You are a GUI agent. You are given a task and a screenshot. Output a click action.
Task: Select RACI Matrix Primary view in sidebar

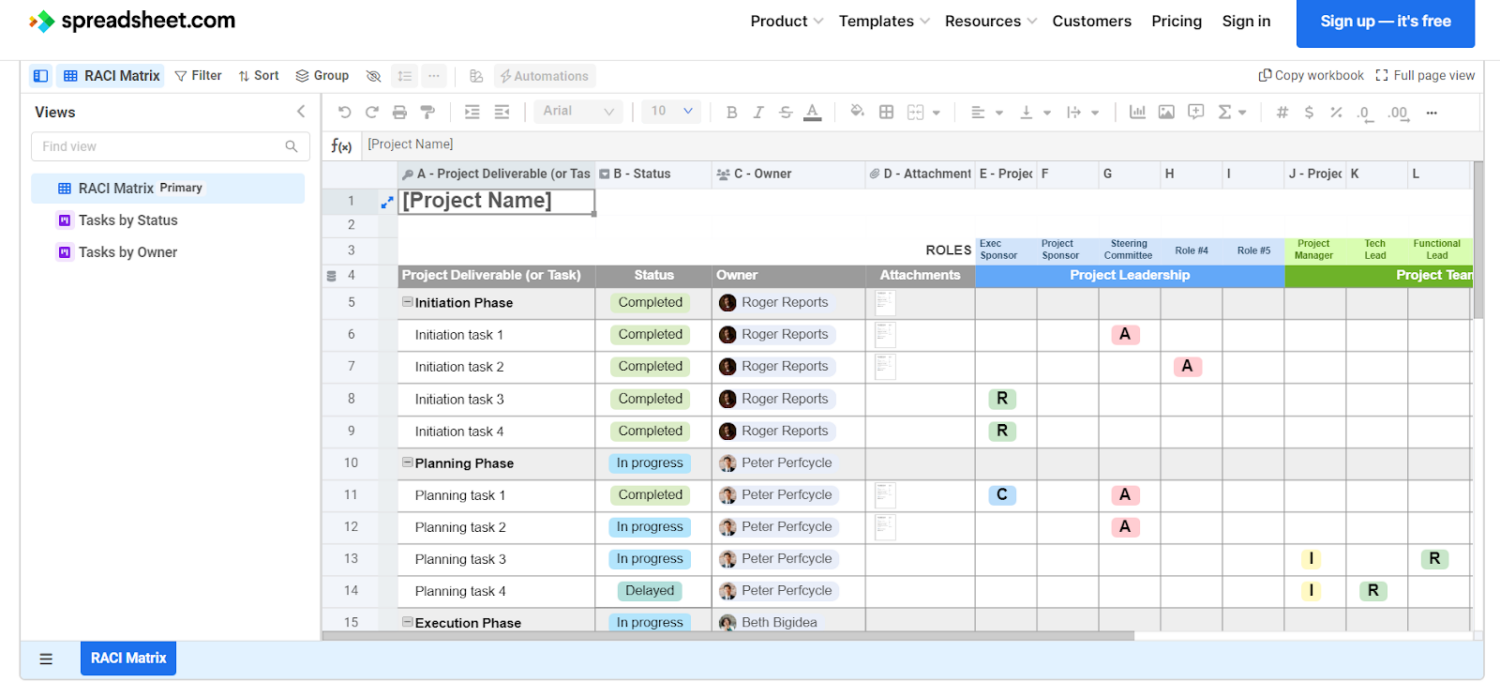[x=168, y=188]
